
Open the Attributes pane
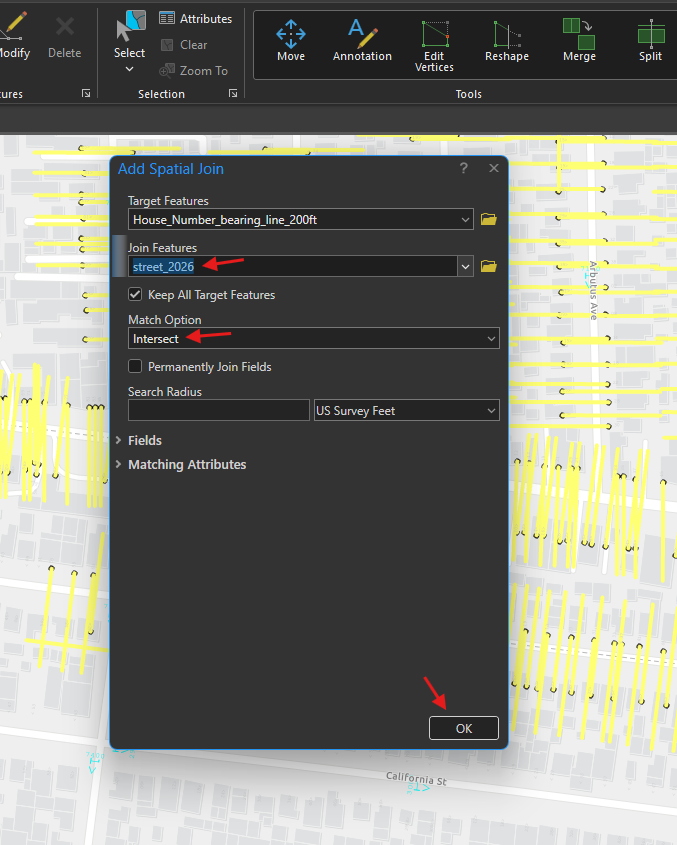click(x=196, y=18)
